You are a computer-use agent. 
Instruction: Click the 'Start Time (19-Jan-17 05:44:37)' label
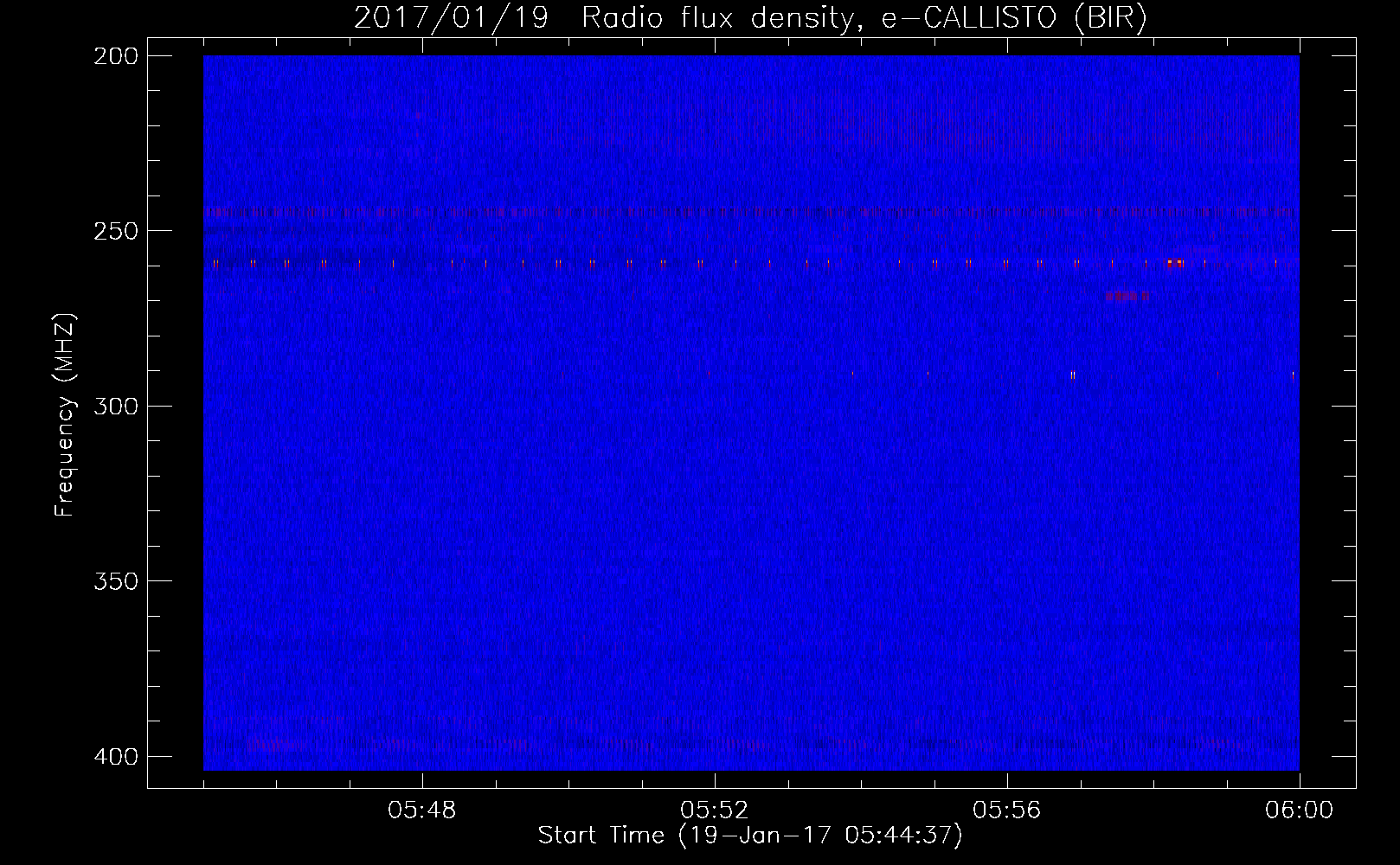[750, 836]
